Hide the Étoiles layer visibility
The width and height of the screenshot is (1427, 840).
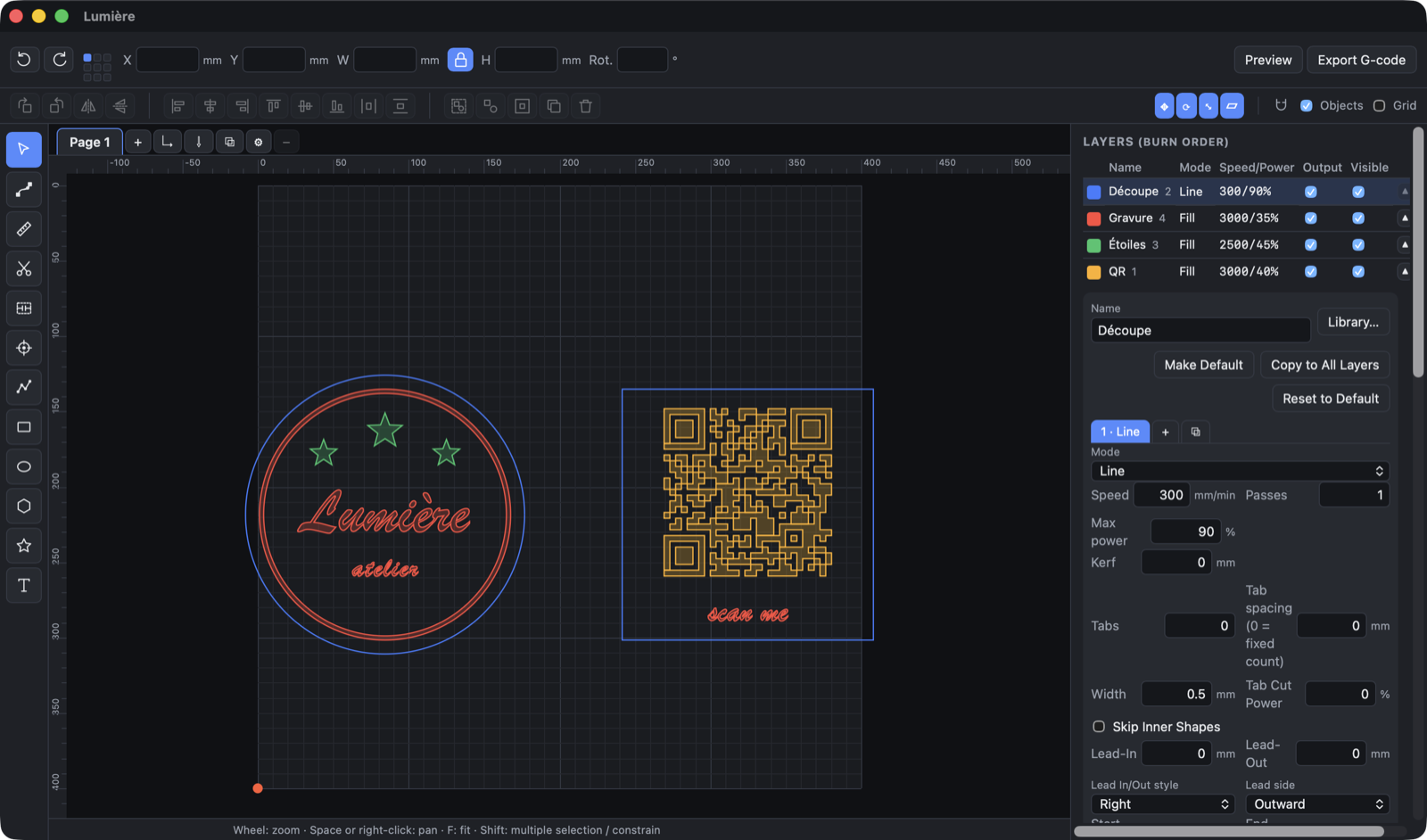pos(1358,245)
